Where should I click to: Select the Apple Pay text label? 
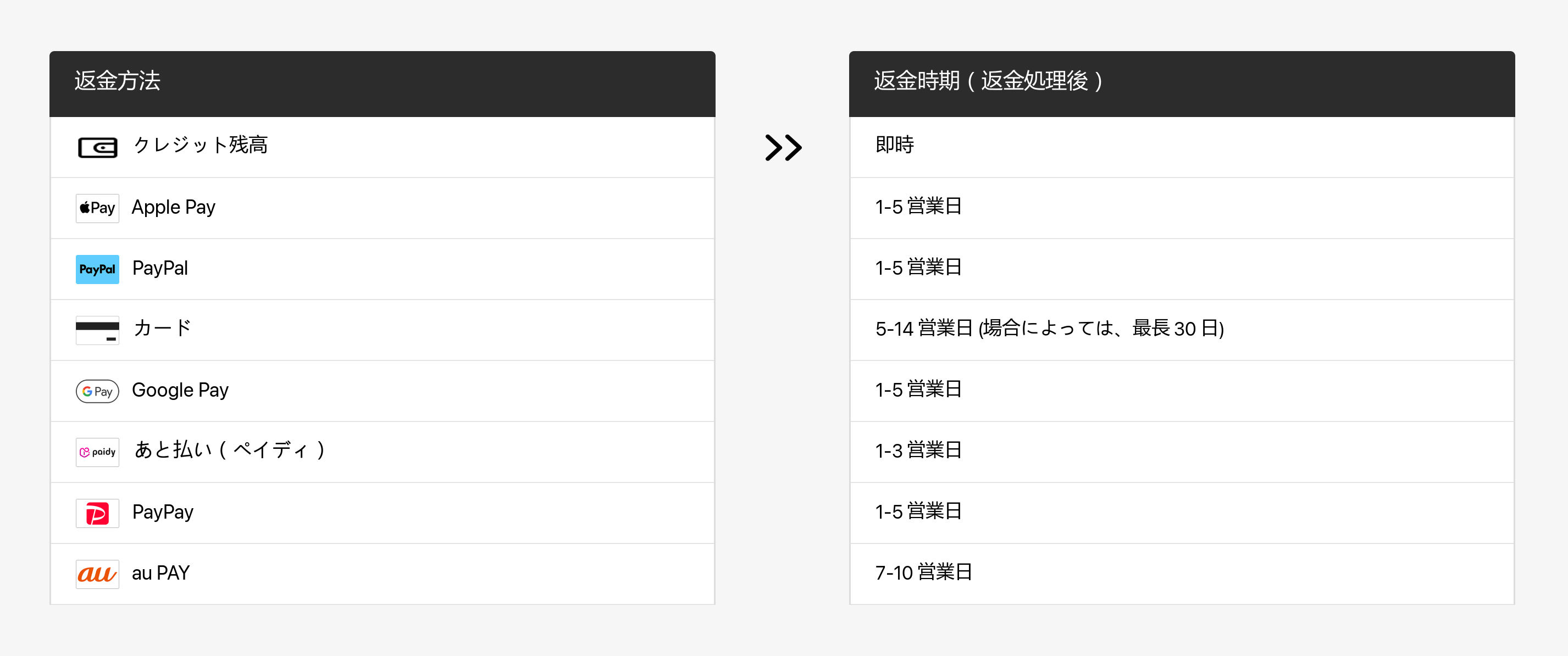coord(174,207)
